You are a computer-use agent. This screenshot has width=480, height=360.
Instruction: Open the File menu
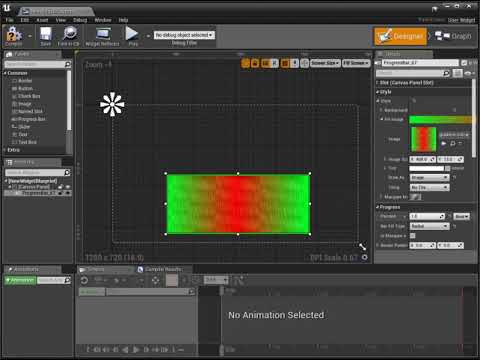[9, 20]
